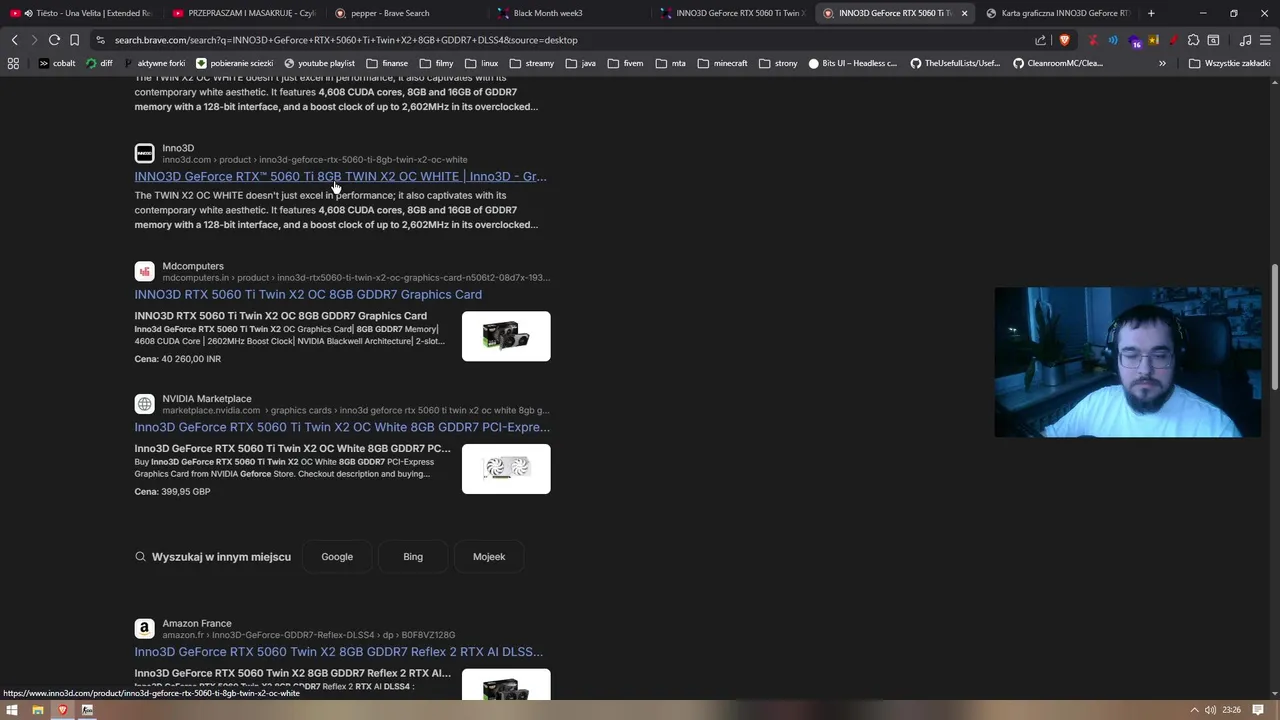
Task: Open the volume icon in system tray
Action: [x=1210, y=710]
